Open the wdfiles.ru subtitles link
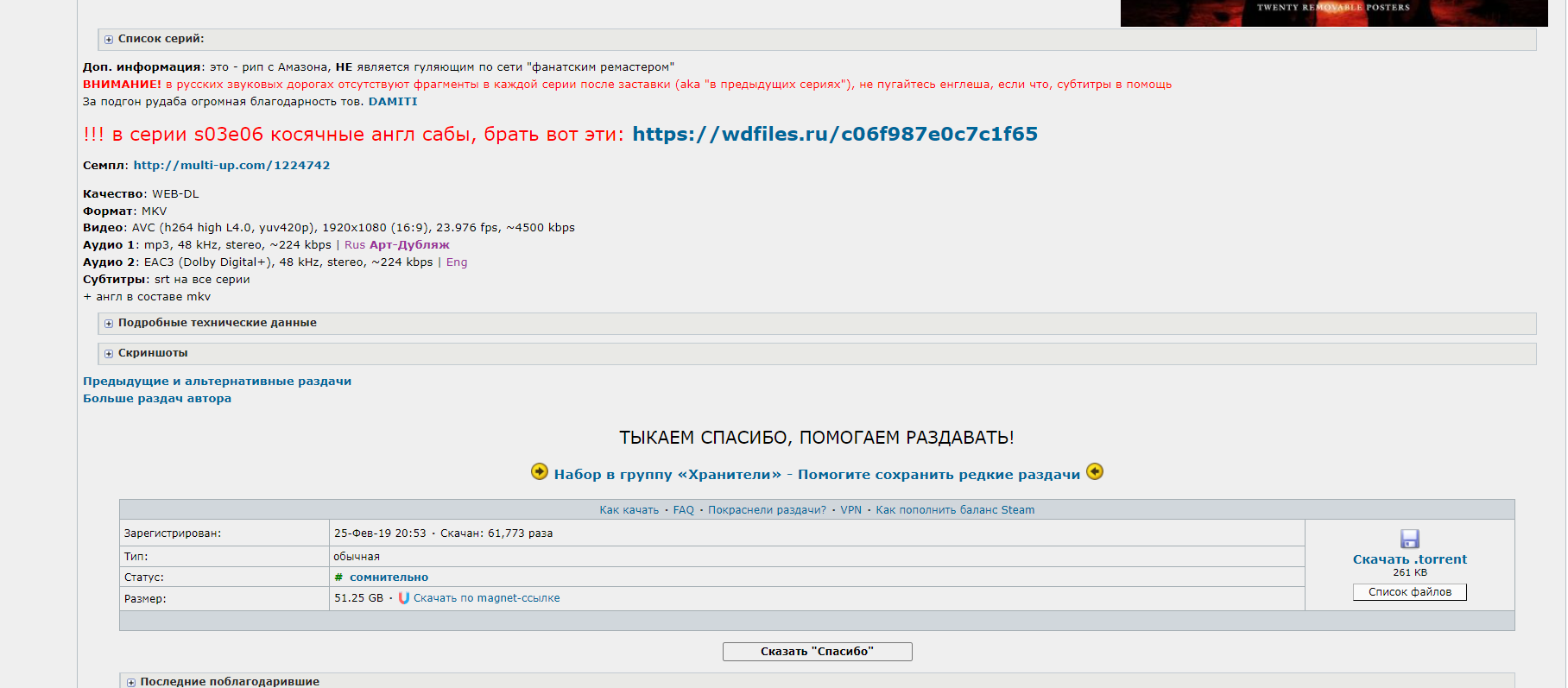The width and height of the screenshot is (1568, 688). pos(835,134)
